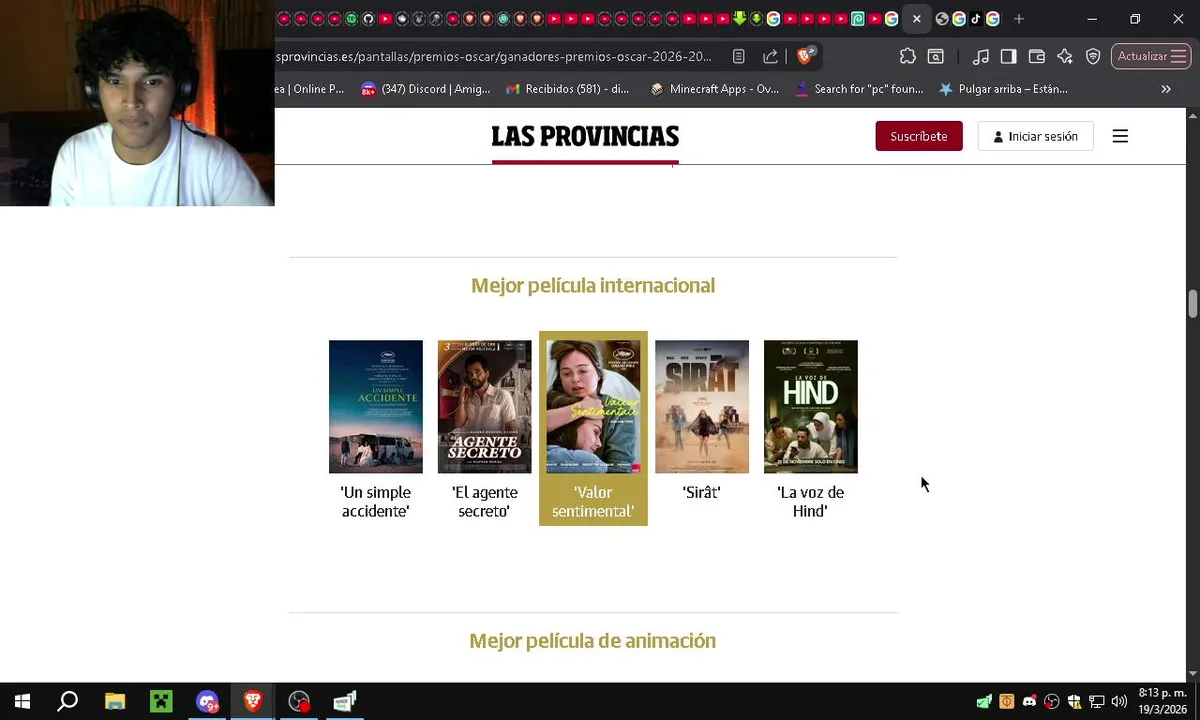The image size is (1200, 720).
Task: Open the Minecraft creeper taskbar icon
Action: click(x=161, y=702)
